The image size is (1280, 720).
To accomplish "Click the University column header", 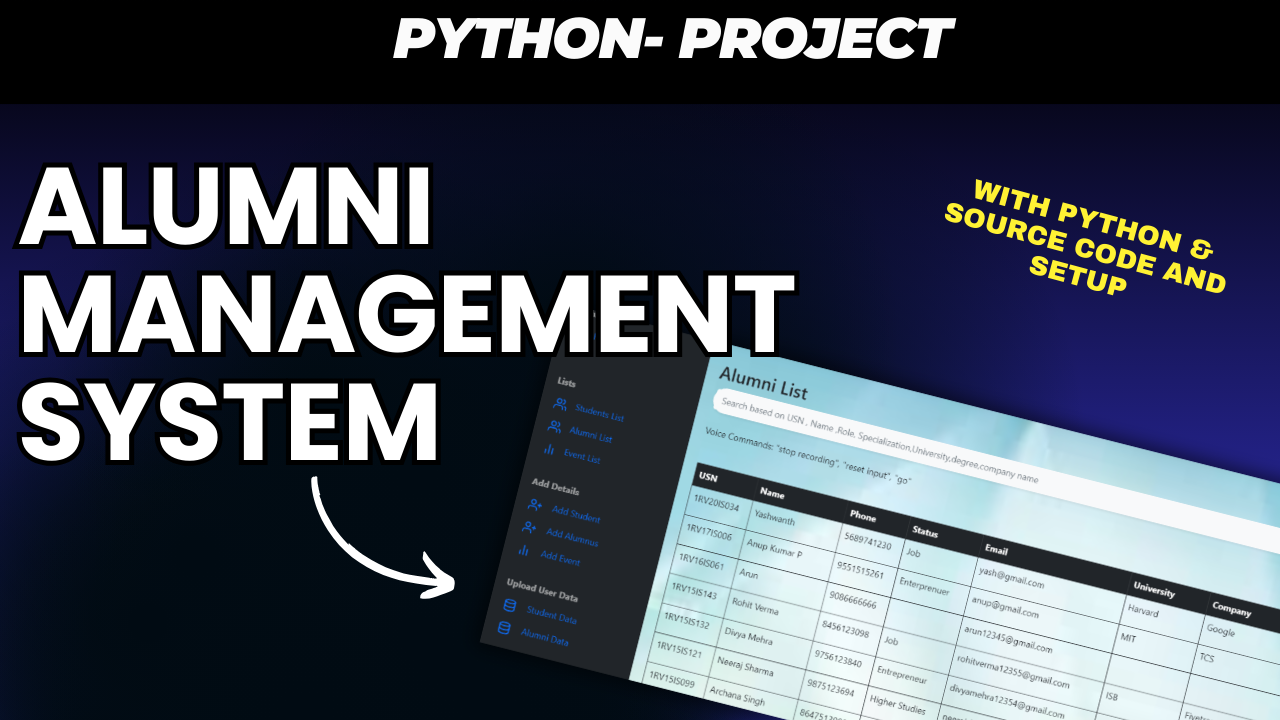I will click(1154, 590).
